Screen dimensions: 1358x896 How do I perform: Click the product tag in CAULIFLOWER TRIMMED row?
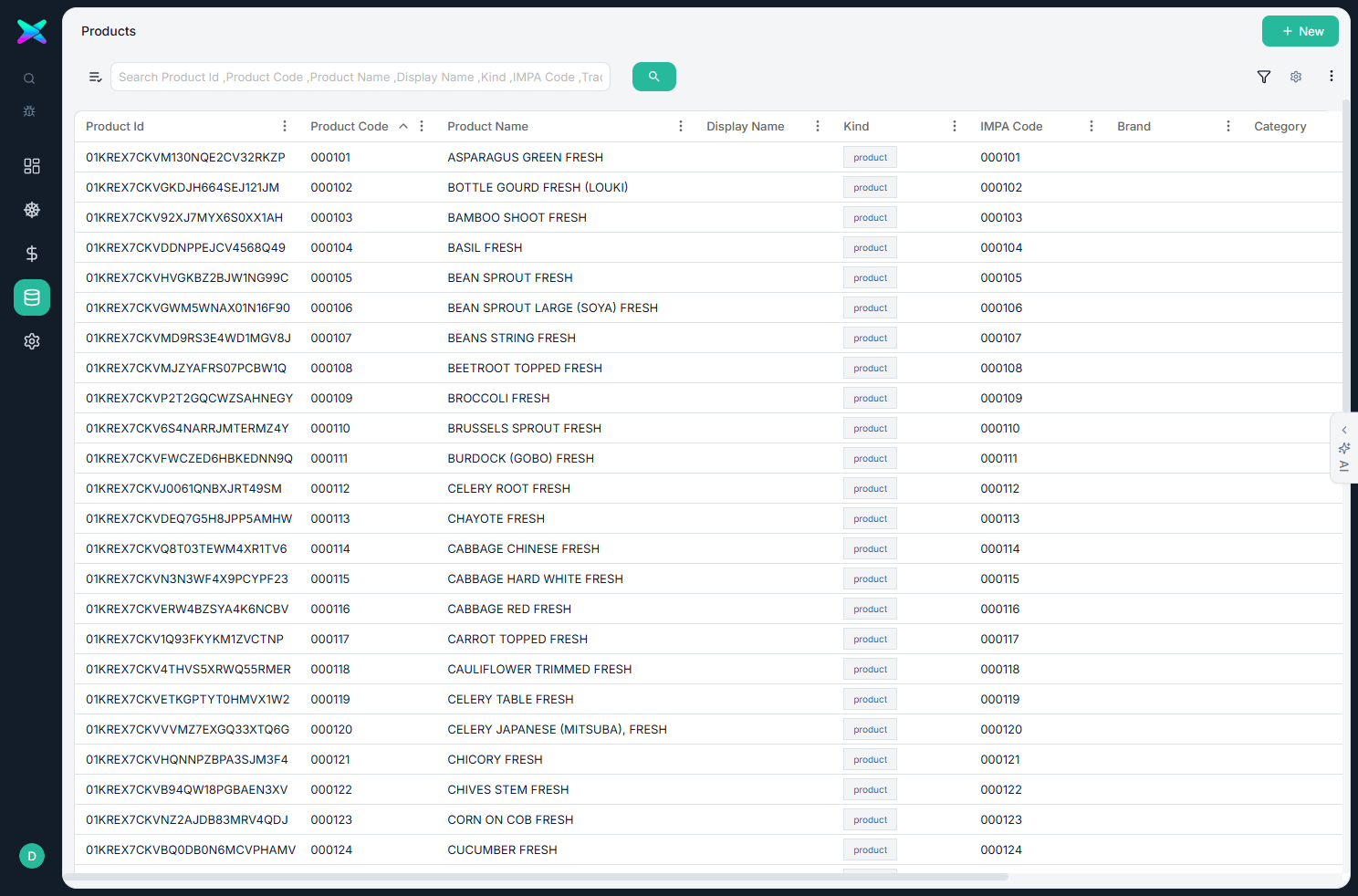click(870, 669)
